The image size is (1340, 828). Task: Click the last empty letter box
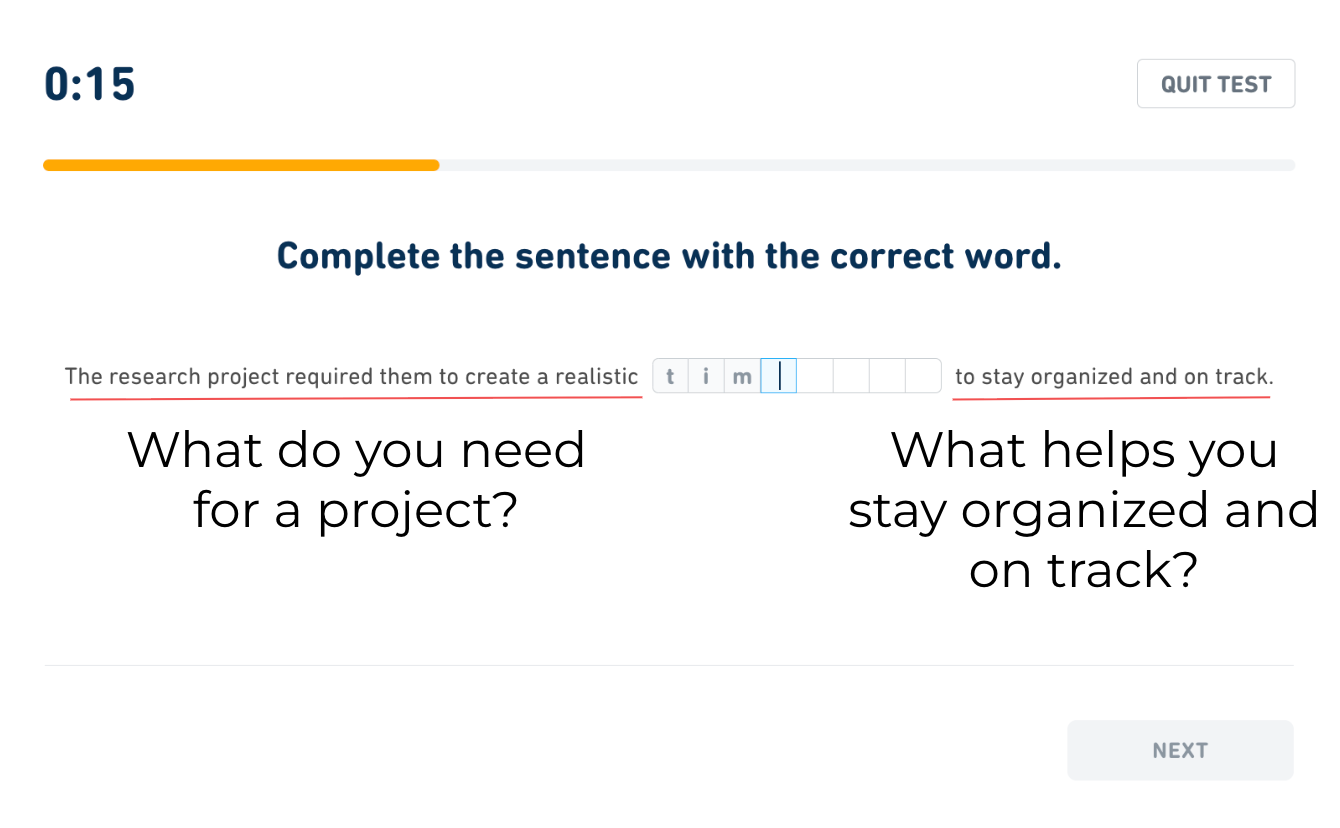[923, 377]
